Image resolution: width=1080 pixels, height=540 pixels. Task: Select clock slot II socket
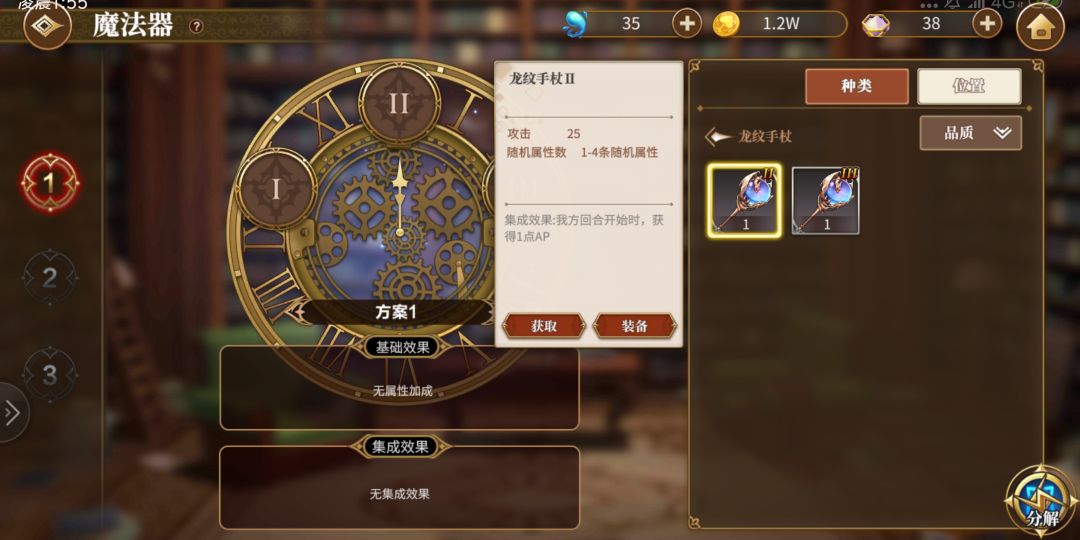[399, 104]
